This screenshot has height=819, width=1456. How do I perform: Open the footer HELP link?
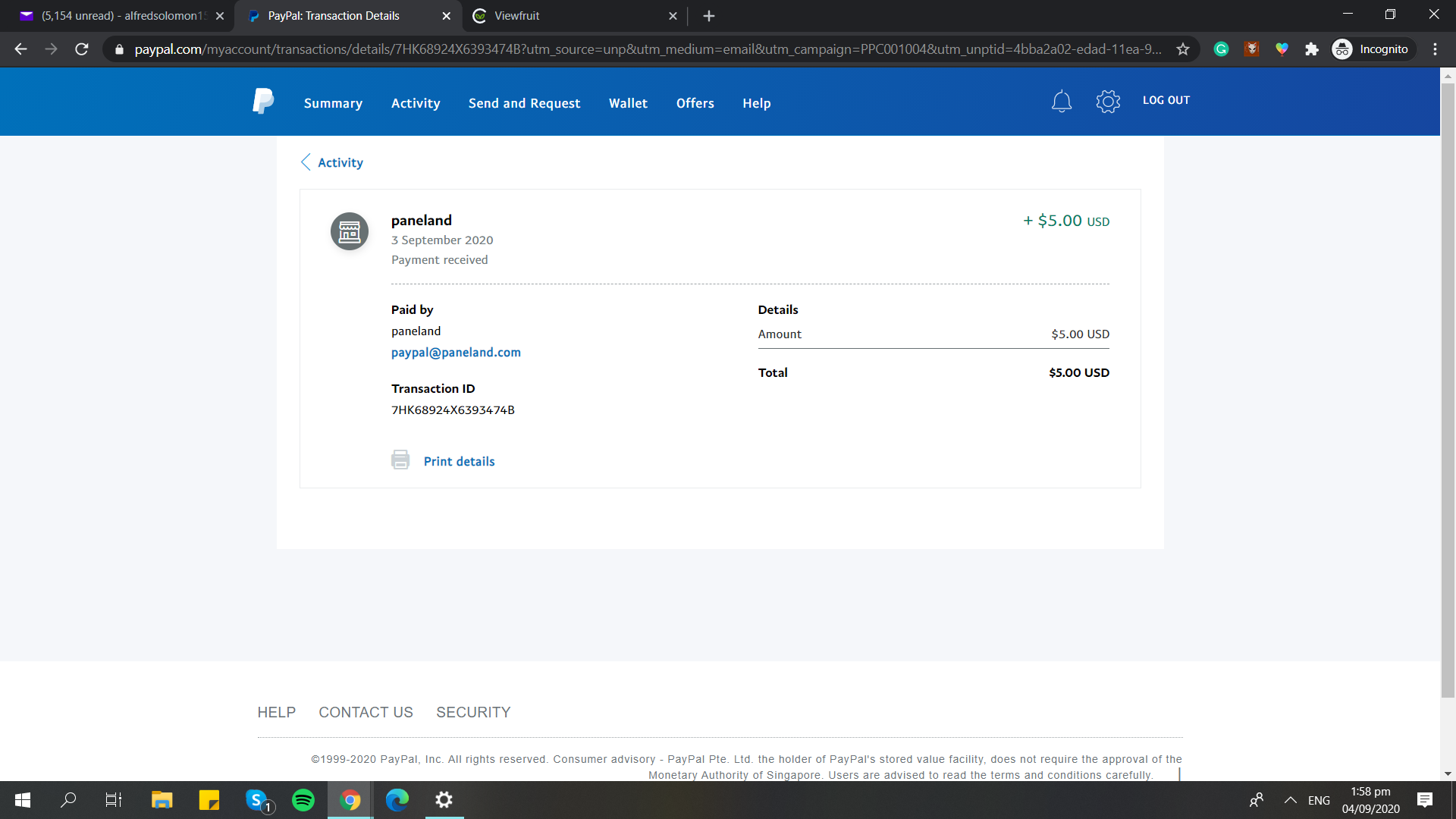coord(276,712)
